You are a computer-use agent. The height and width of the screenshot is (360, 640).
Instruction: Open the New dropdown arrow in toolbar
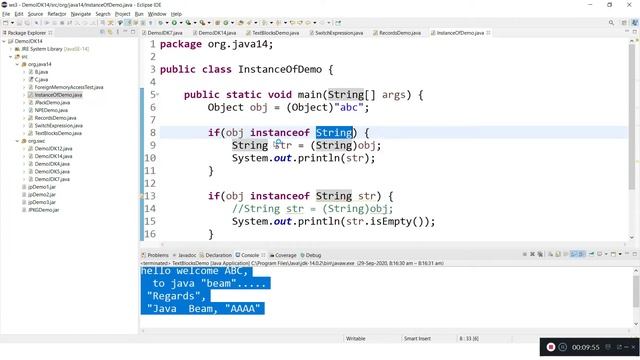coord(12,23)
